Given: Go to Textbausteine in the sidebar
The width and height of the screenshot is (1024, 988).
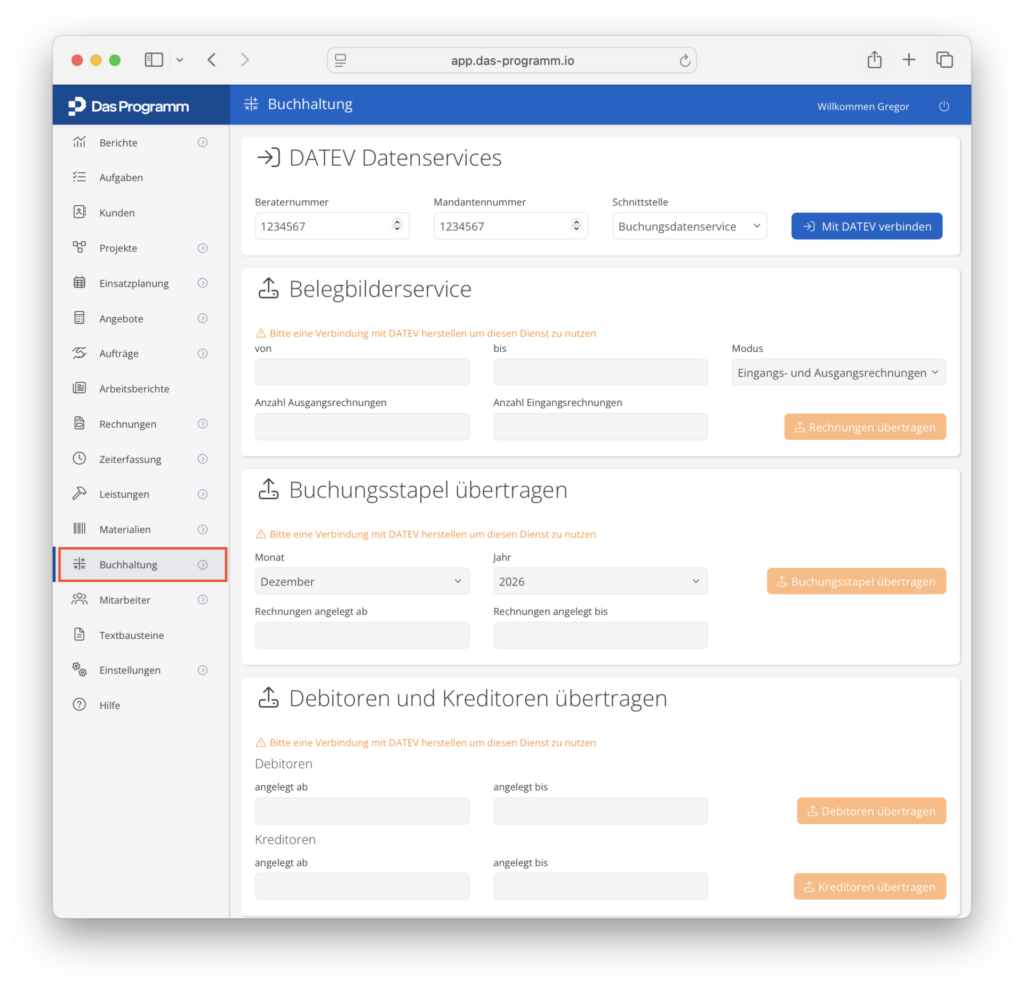Looking at the screenshot, I should pos(131,635).
